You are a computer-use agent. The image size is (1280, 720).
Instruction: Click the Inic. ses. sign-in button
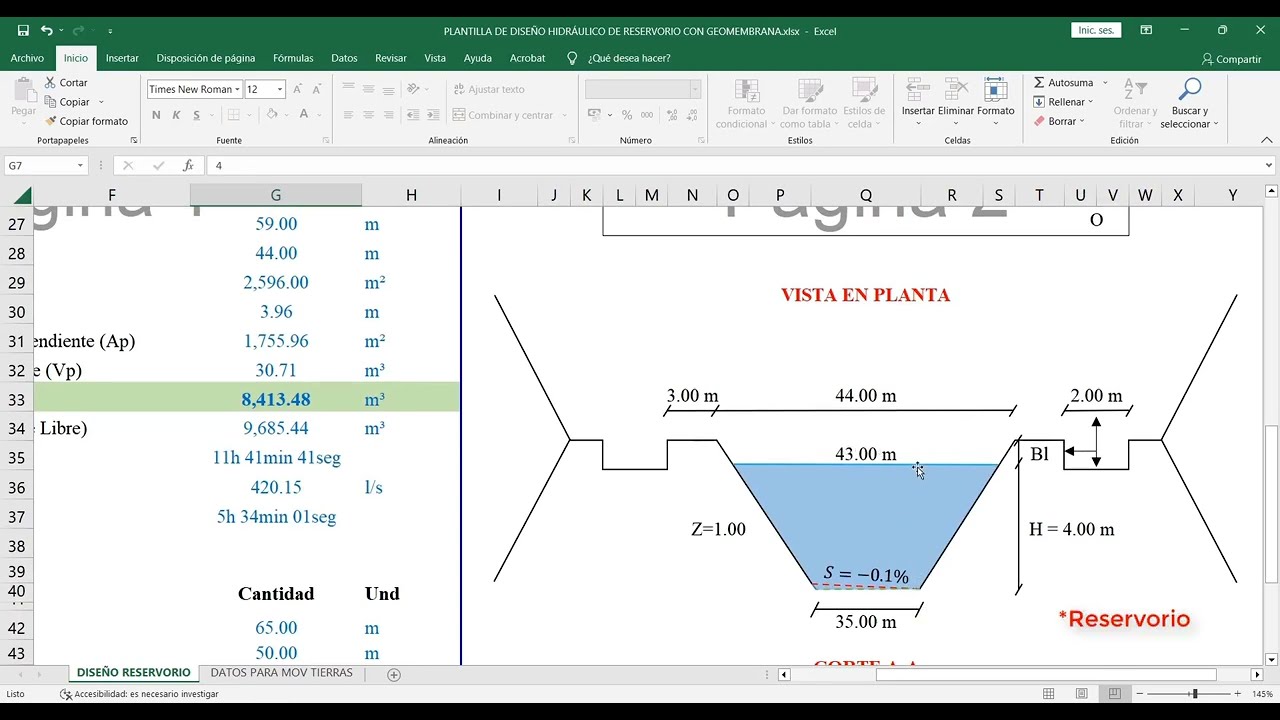(x=1096, y=31)
